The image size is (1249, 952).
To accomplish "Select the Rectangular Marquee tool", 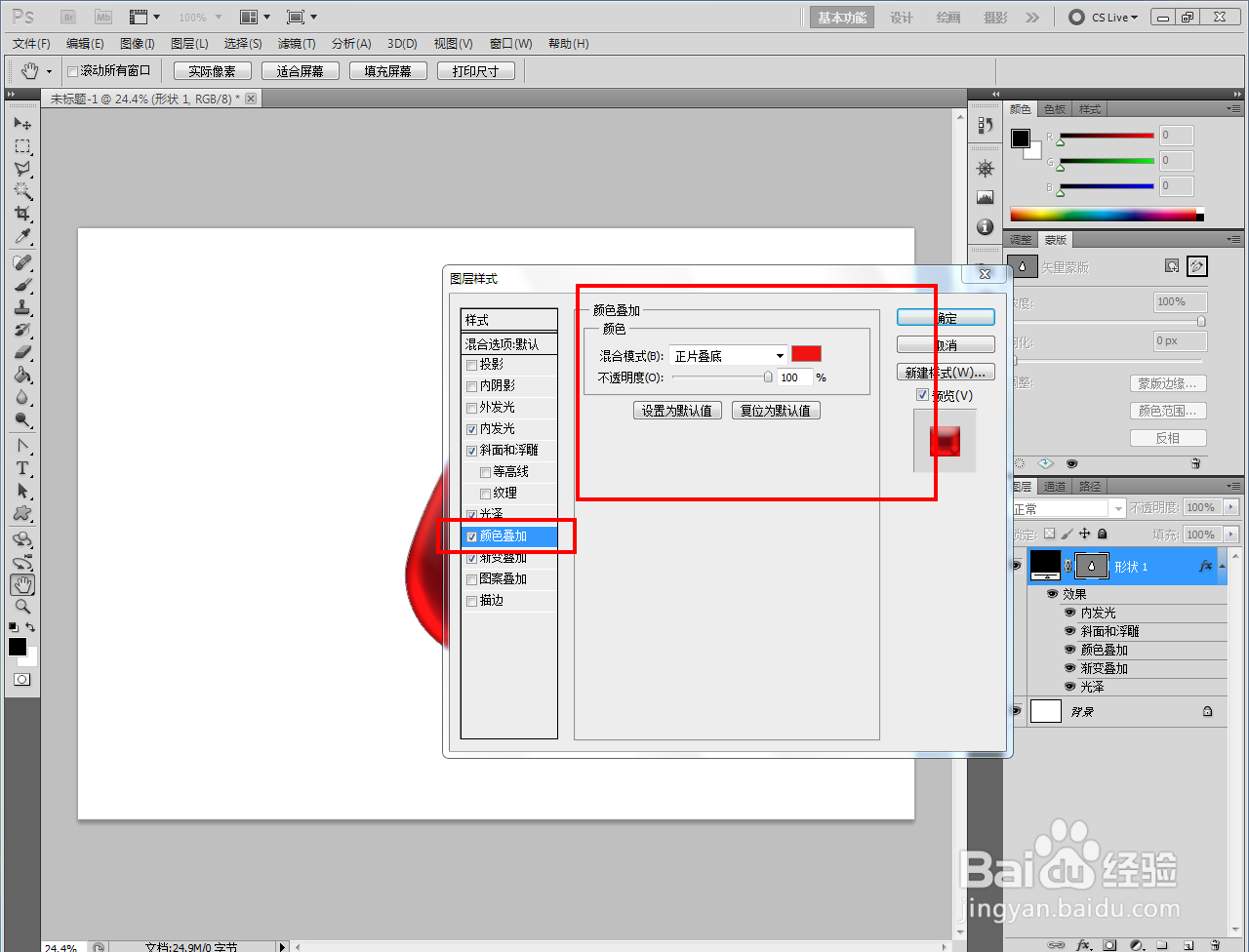I will coord(22,146).
